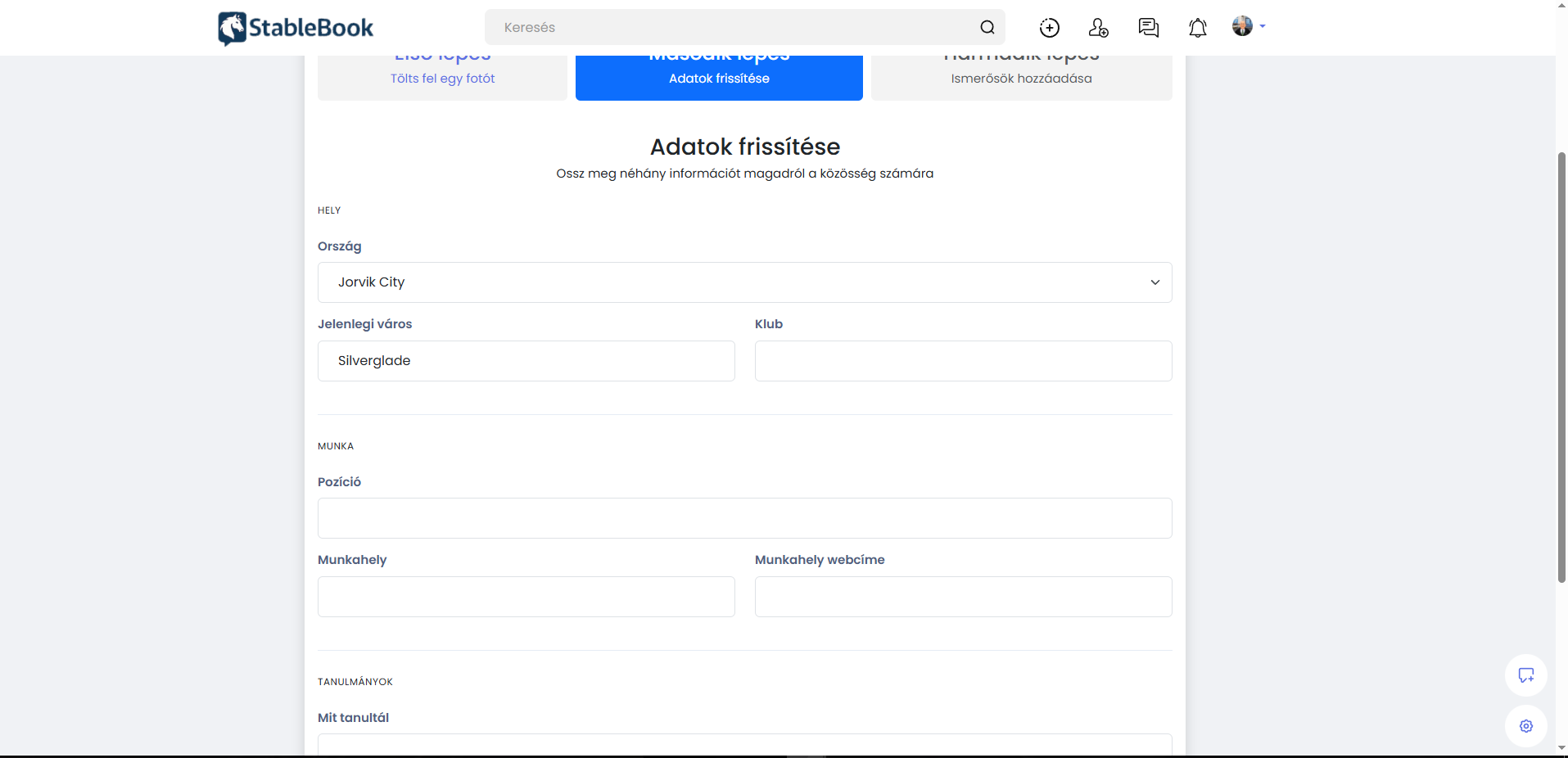Open the notifications bell icon
The image size is (1568, 758).
click(x=1197, y=28)
